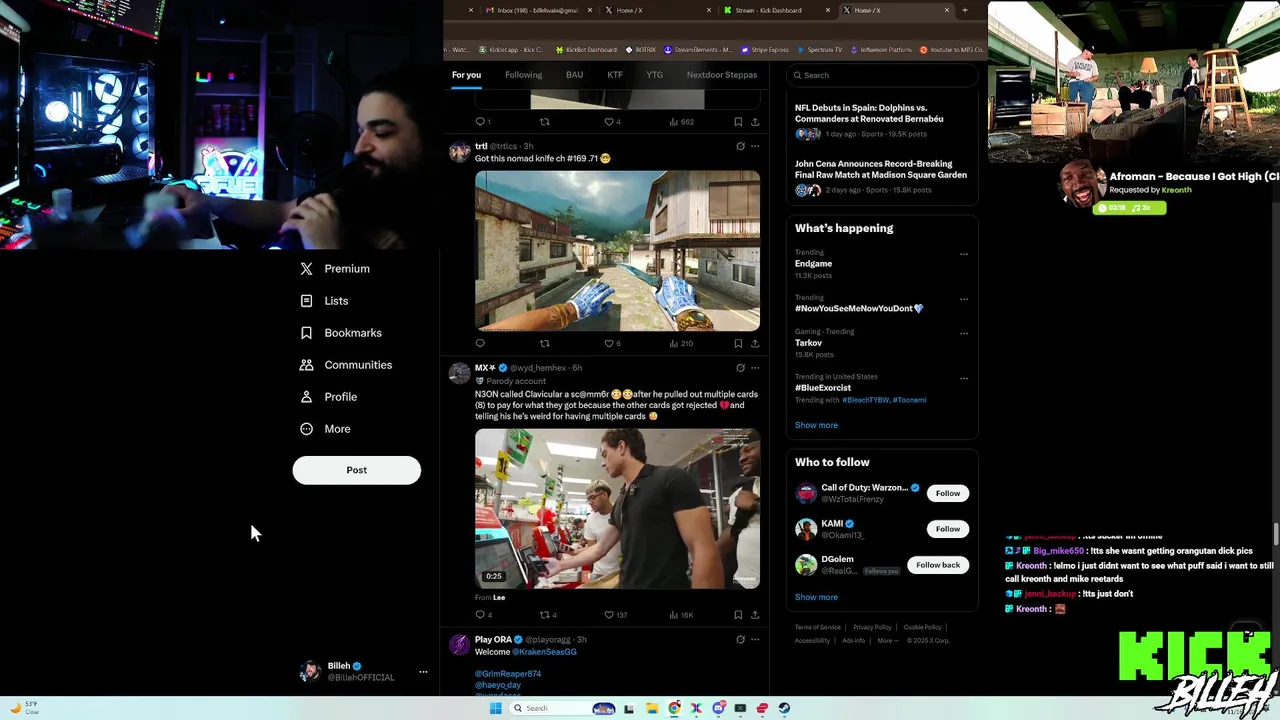Open options for Endgame trend
This screenshot has width=1280, height=720.
tap(964, 254)
